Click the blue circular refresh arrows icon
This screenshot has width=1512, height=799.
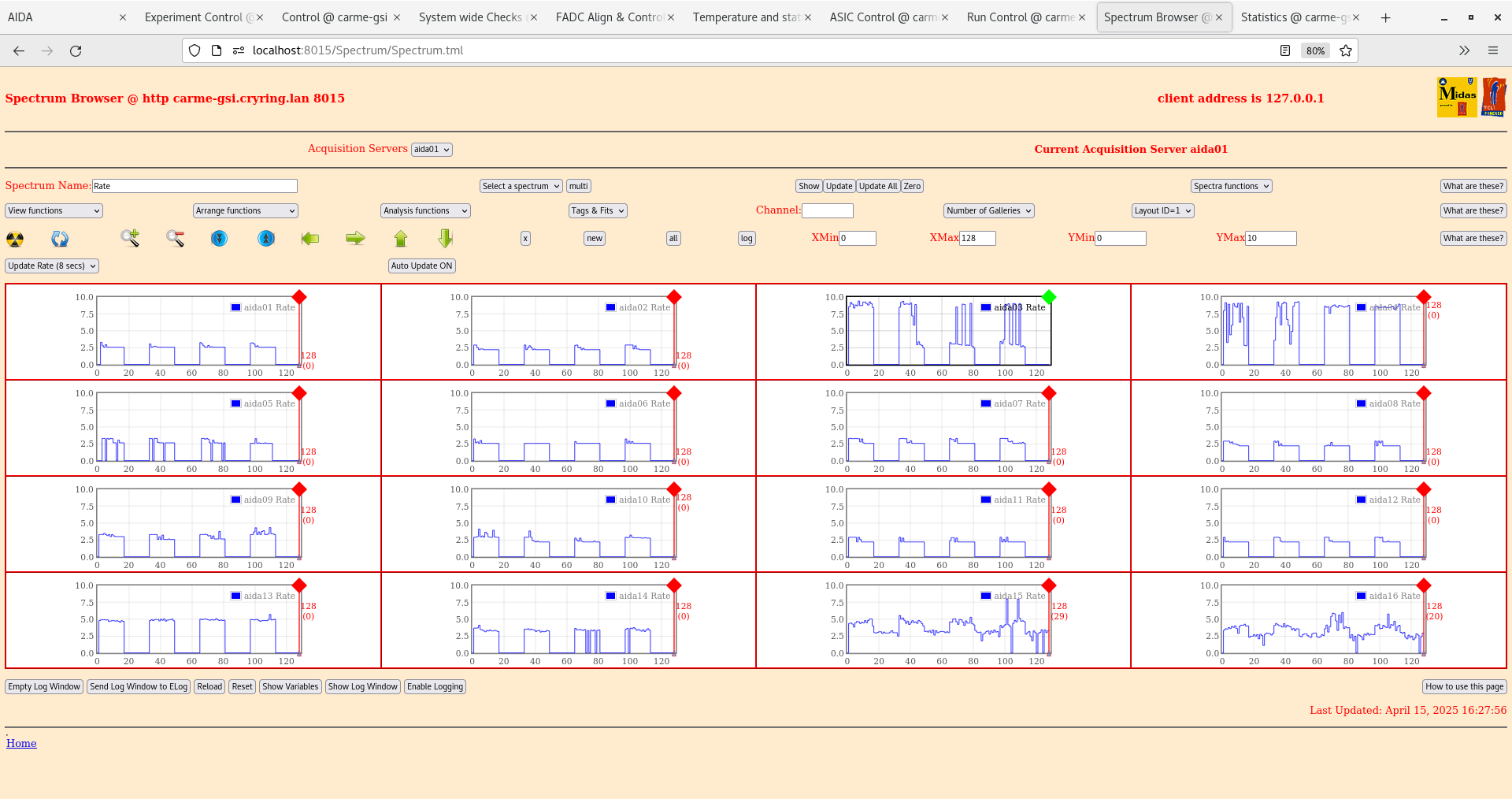click(x=60, y=239)
